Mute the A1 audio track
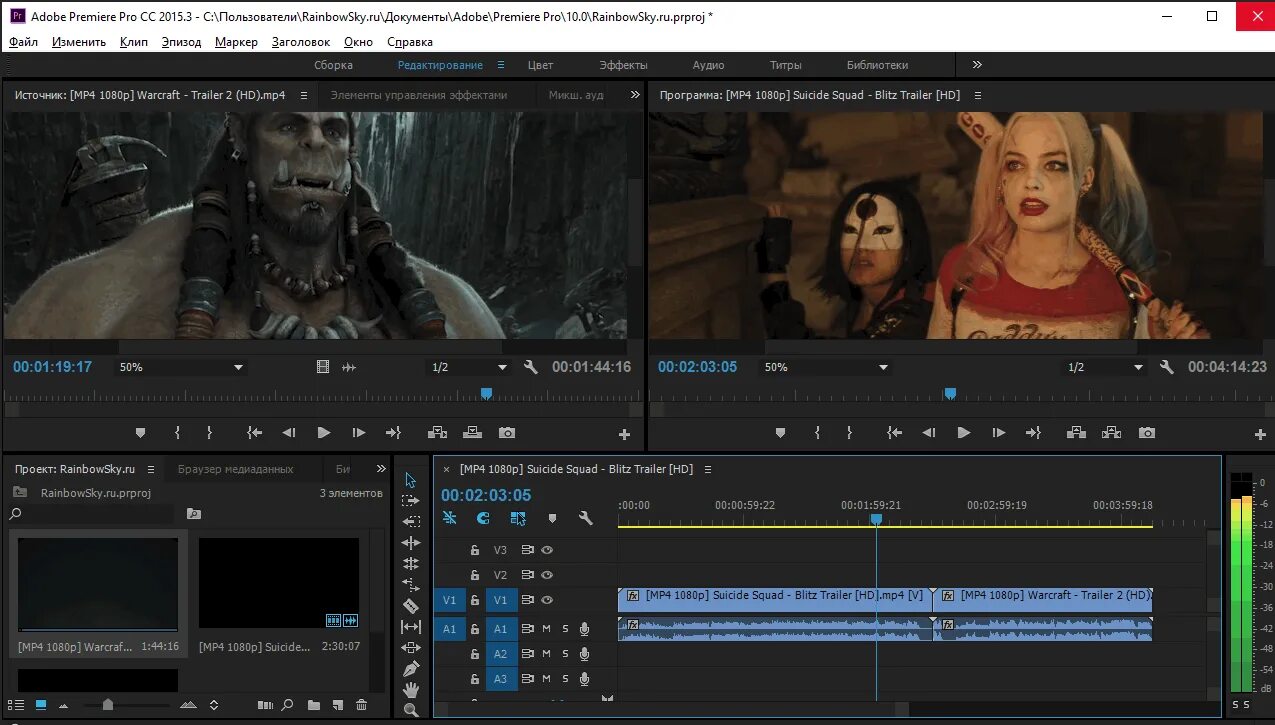The width and height of the screenshot is (1275, 725). click(546, 629)
